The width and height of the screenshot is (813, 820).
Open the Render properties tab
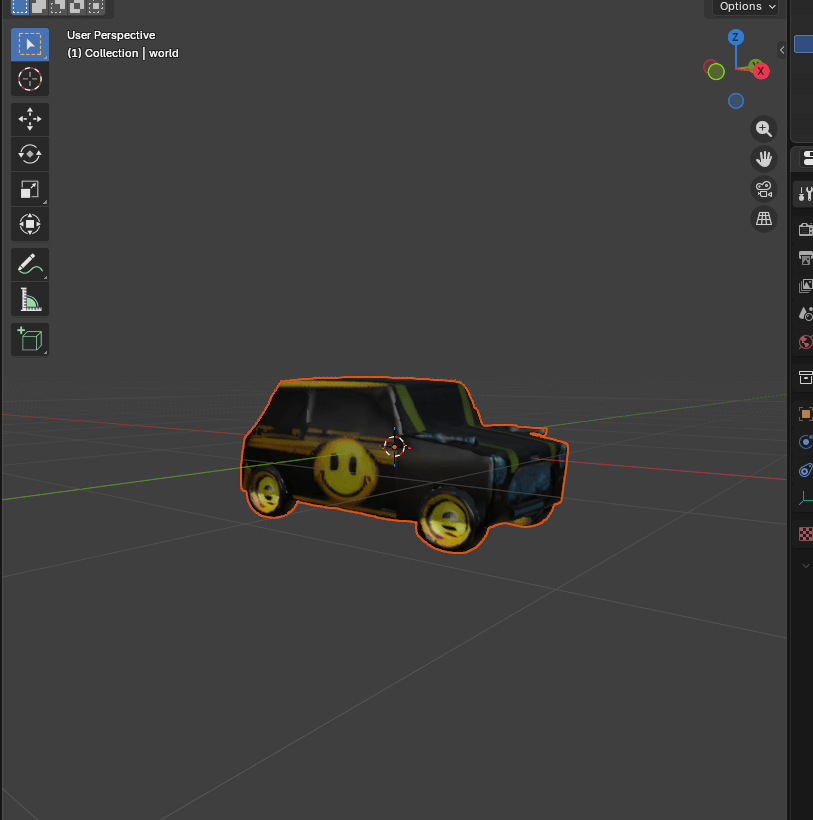[805, 229]
